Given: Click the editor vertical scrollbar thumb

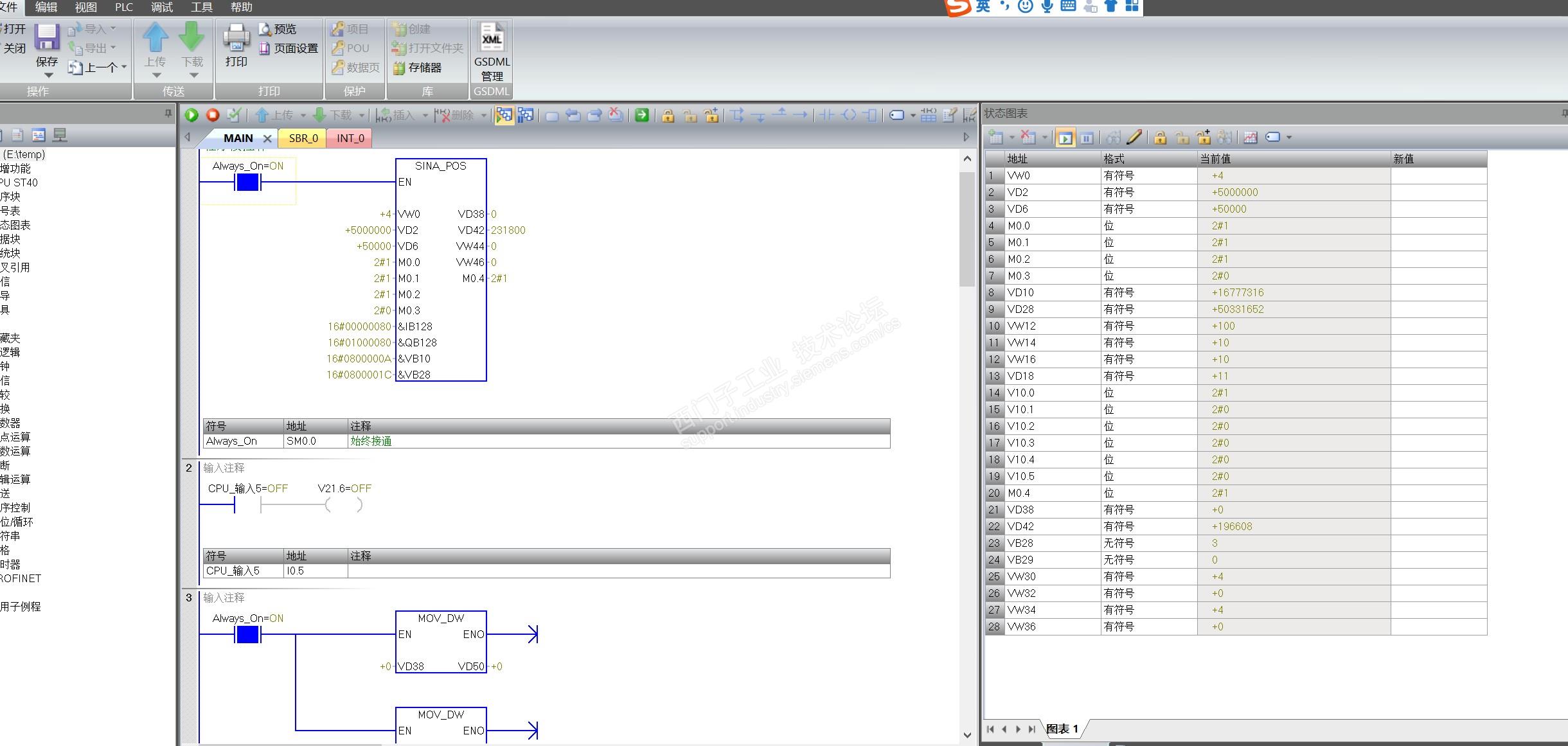Looking at the screenshot, I should [x=967, y=228].
